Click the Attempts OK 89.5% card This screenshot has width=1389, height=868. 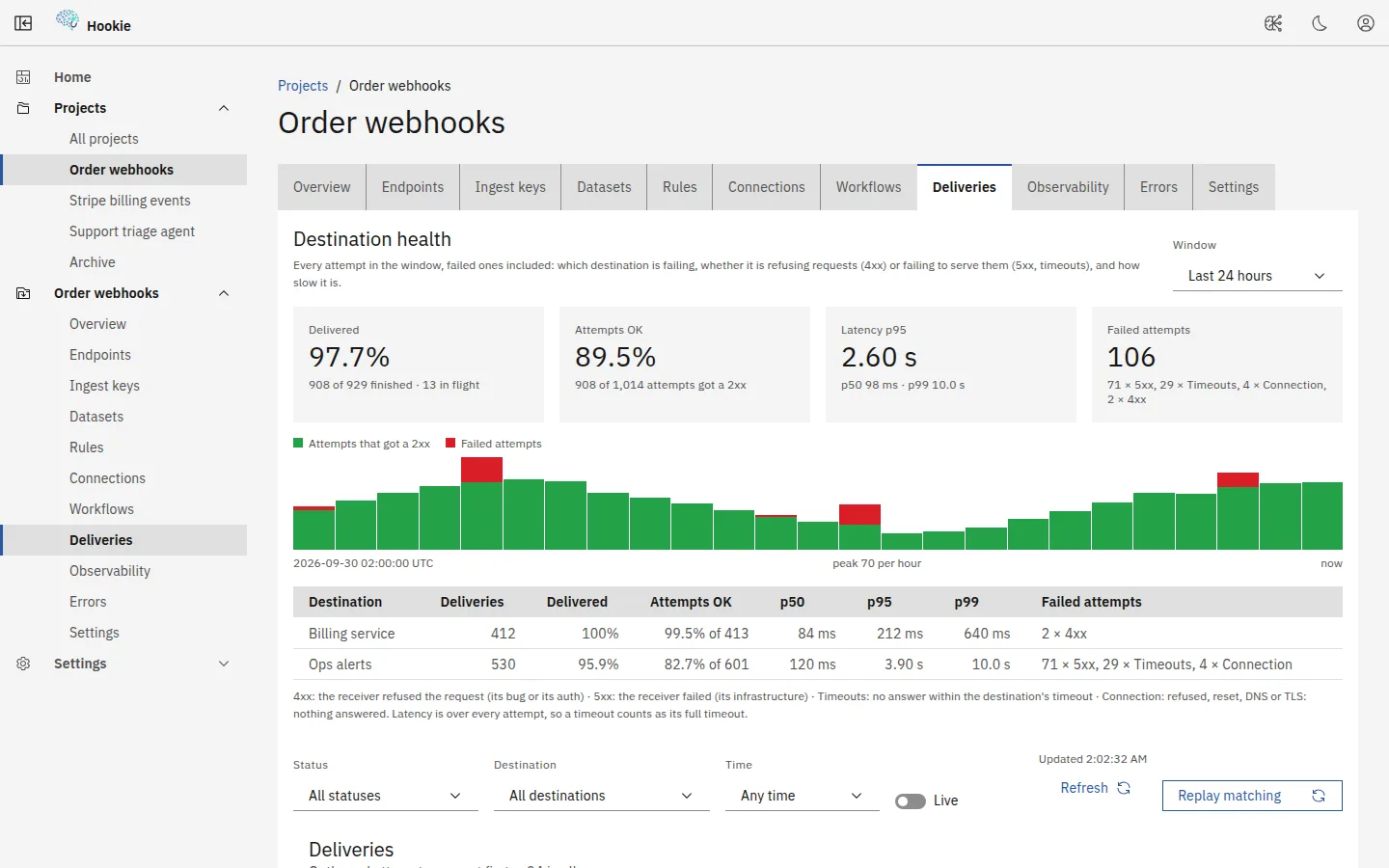point(685,365)
